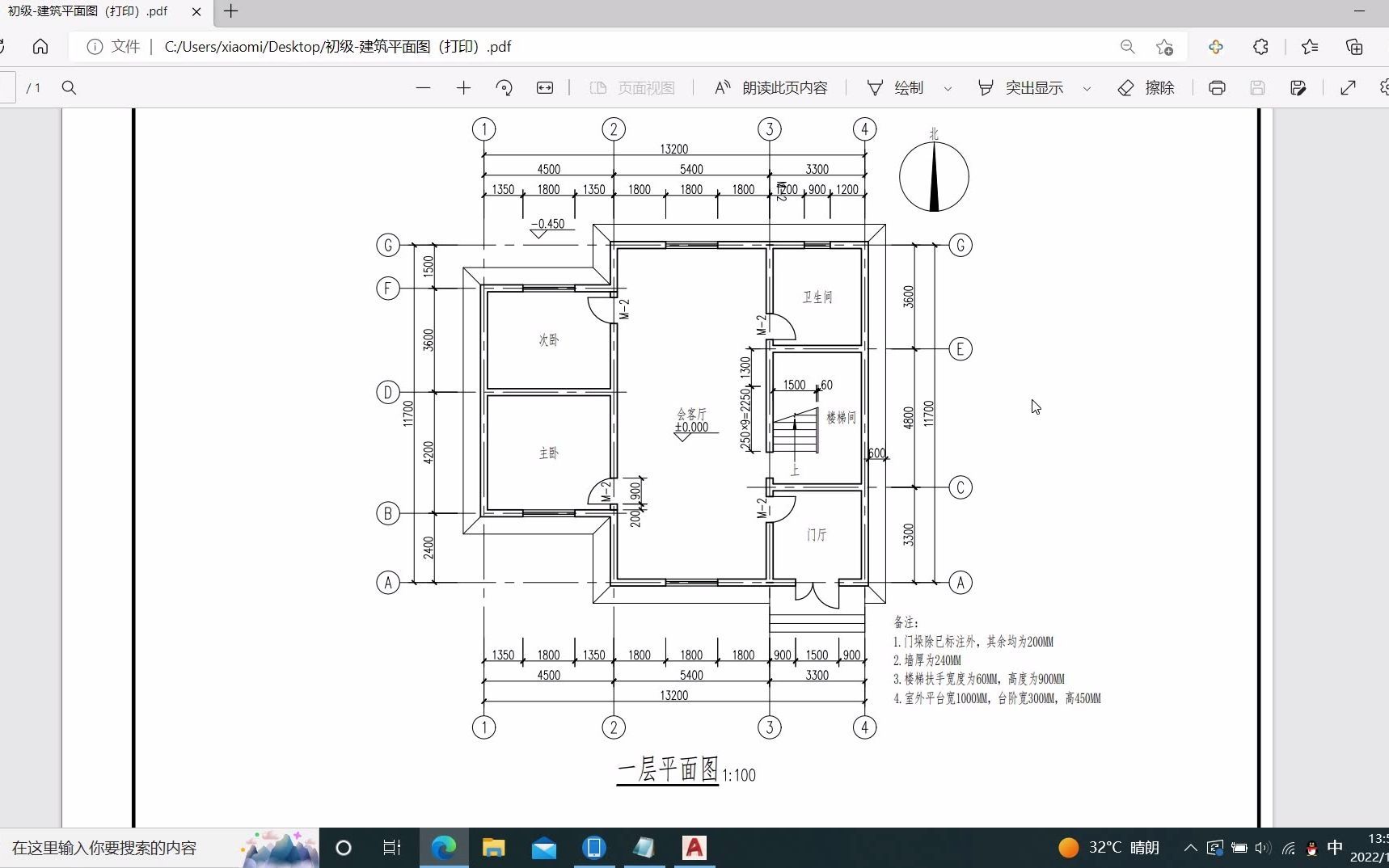Viewport: 1389px width, 868px height.
Task: Open network settings from system tray
Action: click(x=1289, y=848)
